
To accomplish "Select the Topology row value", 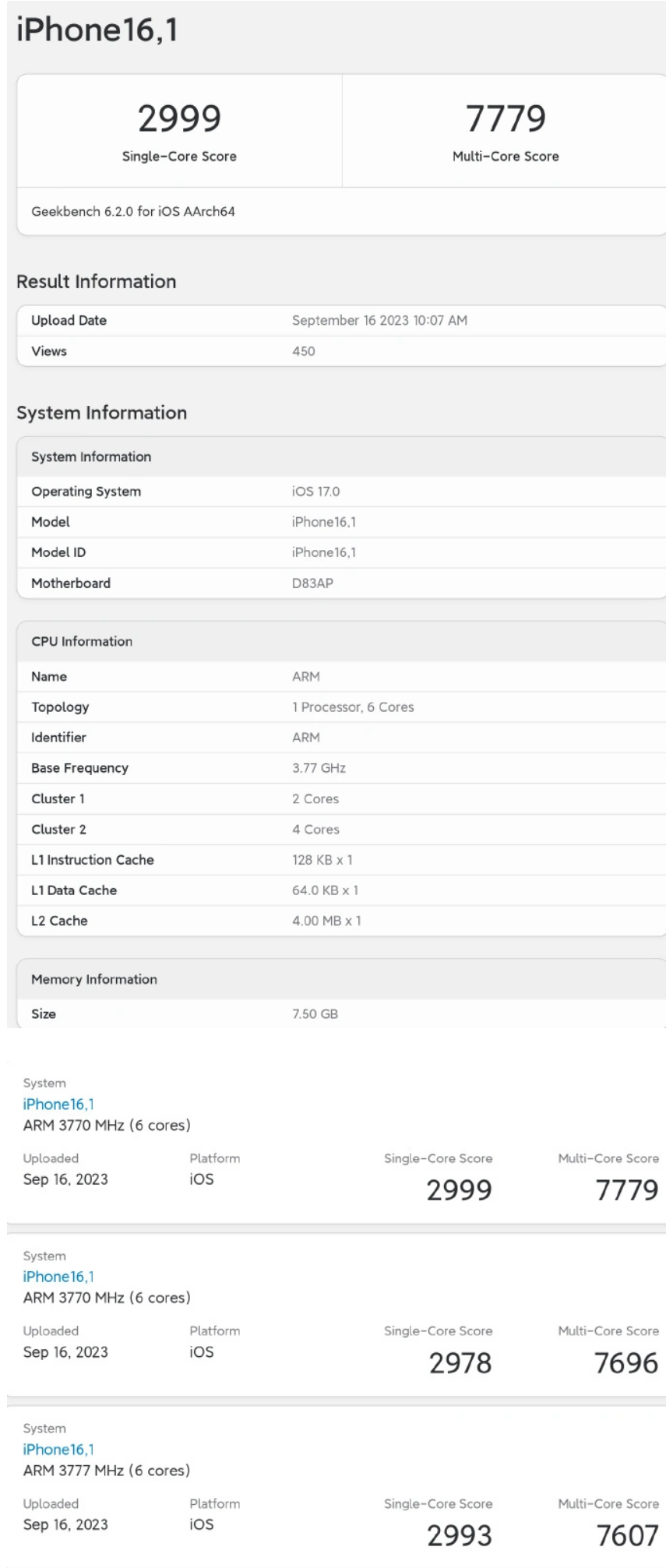I will [x=353, y=707].
